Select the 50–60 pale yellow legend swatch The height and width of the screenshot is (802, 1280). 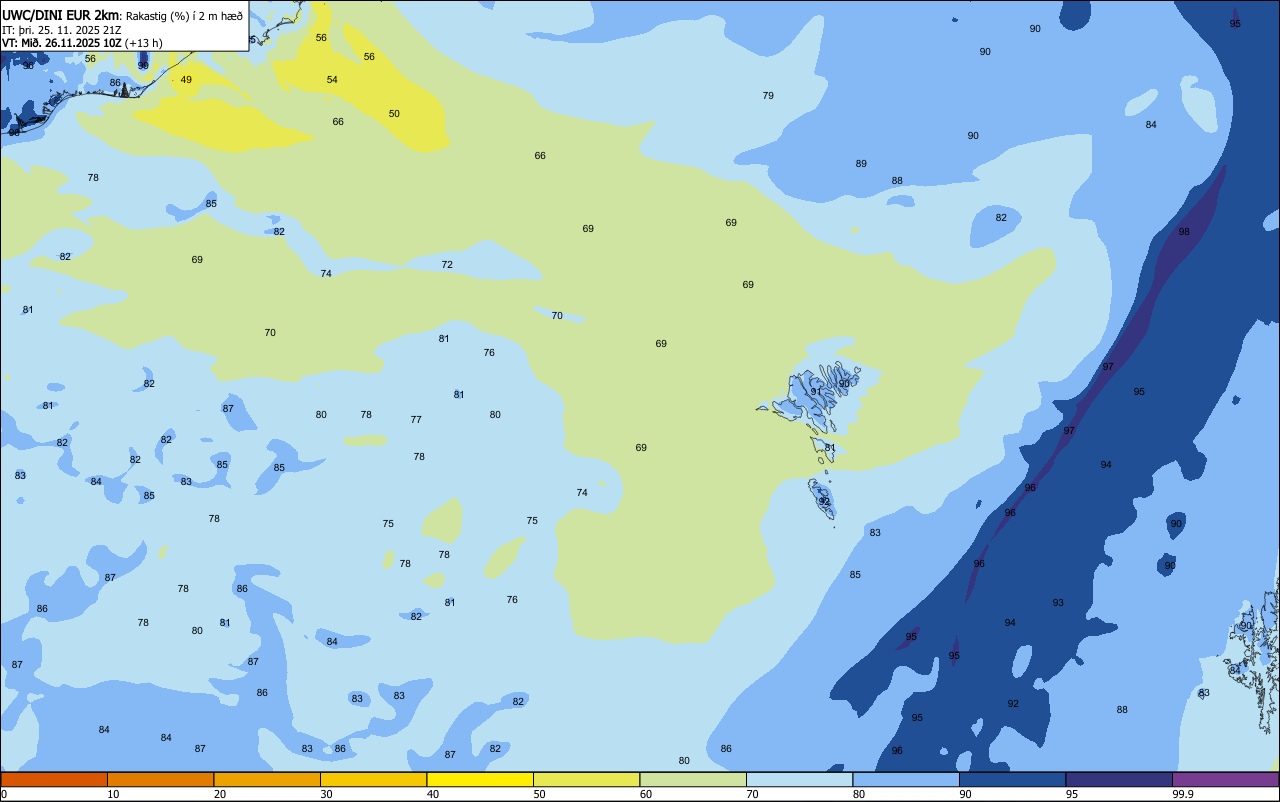586,779
